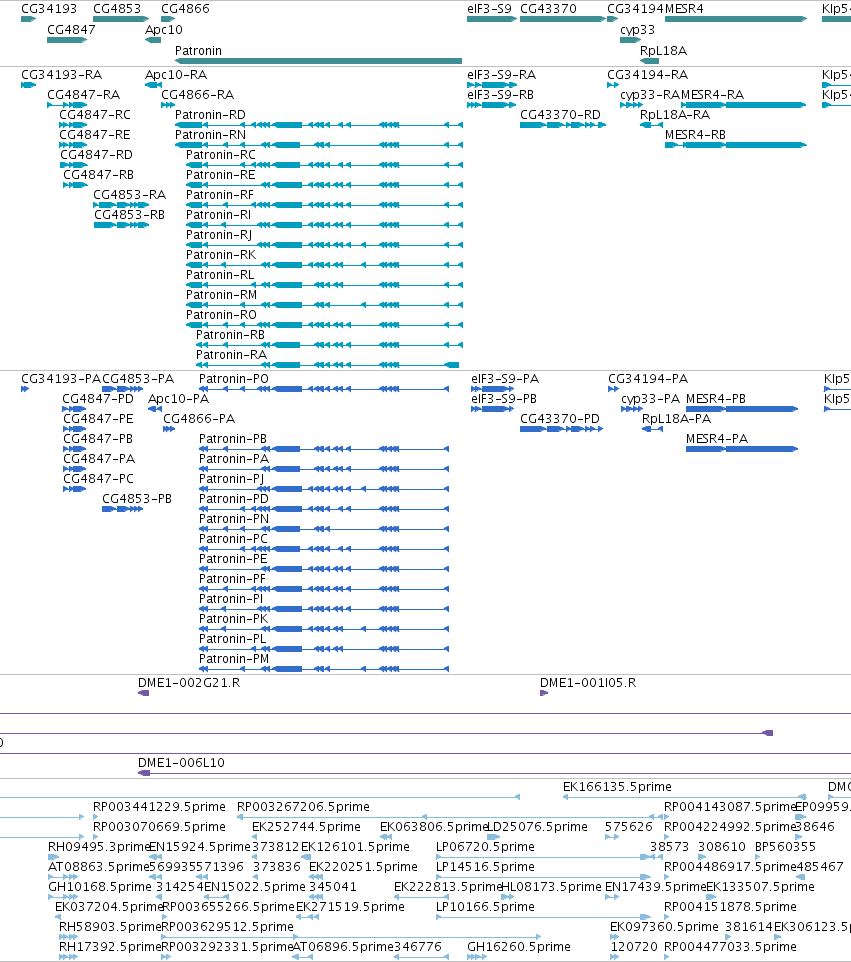This screenshot has height=962, width=851.
Task: Click the CG34193 gene label
Action: point(49,9)
